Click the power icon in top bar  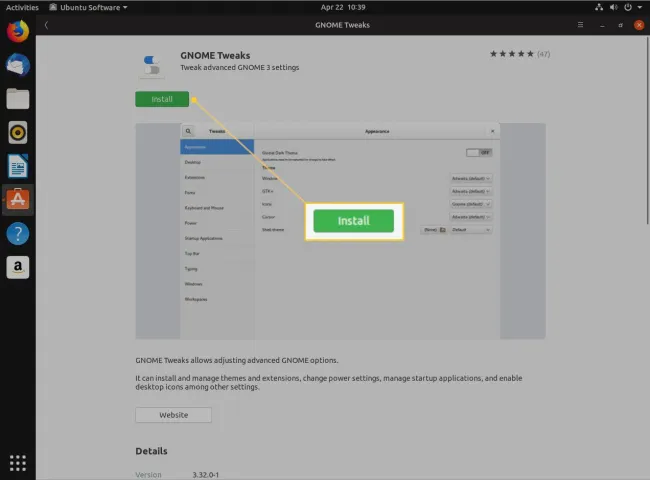628,7
